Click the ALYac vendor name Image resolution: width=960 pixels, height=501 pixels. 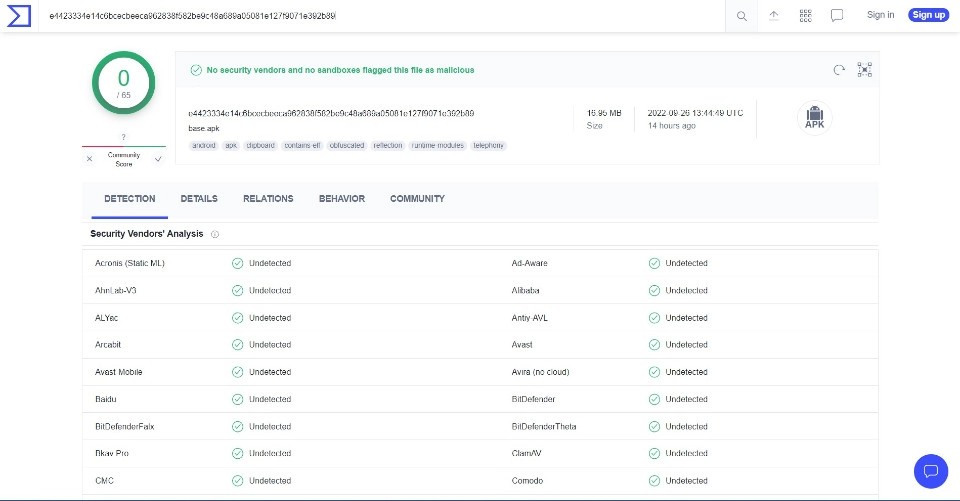tap(107, 318)
